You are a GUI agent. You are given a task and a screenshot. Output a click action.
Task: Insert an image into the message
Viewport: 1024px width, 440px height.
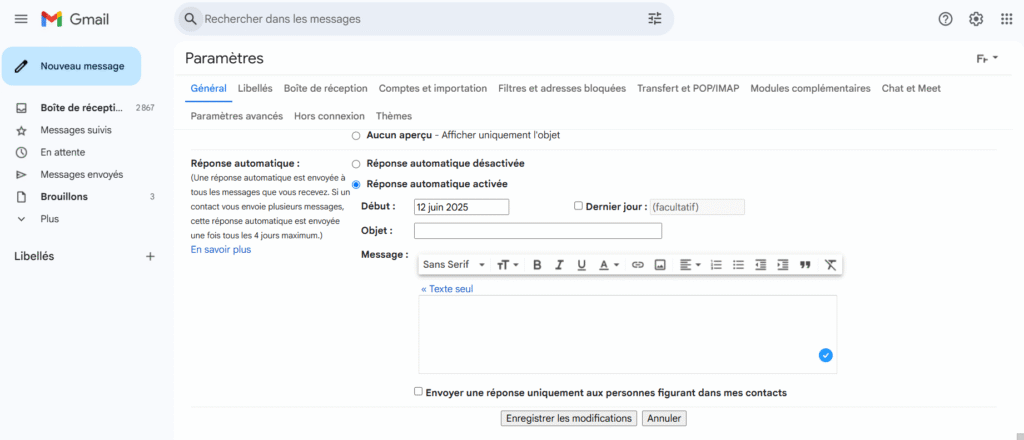coord(660,265)
